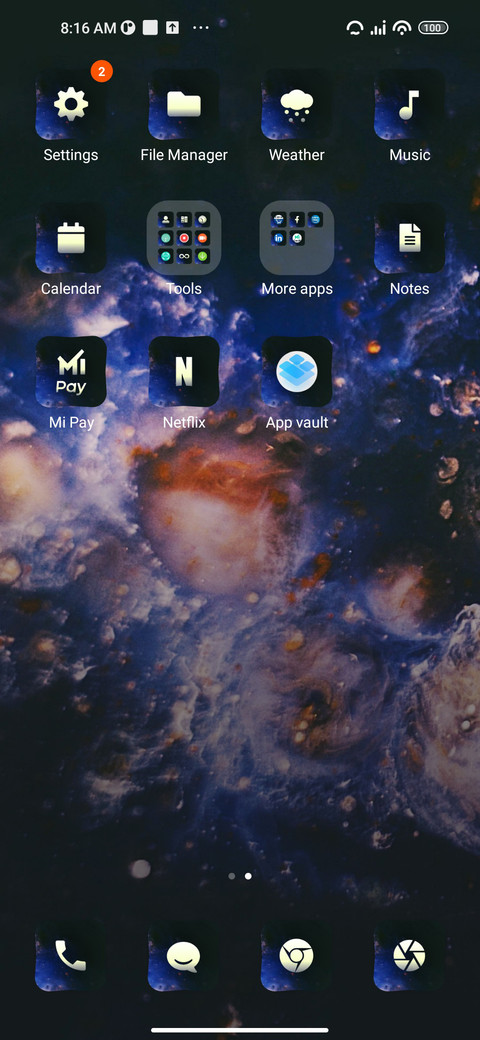Screen dimensions: 480x1040
Task: Open the Weather app
Action: pos(296,105)
